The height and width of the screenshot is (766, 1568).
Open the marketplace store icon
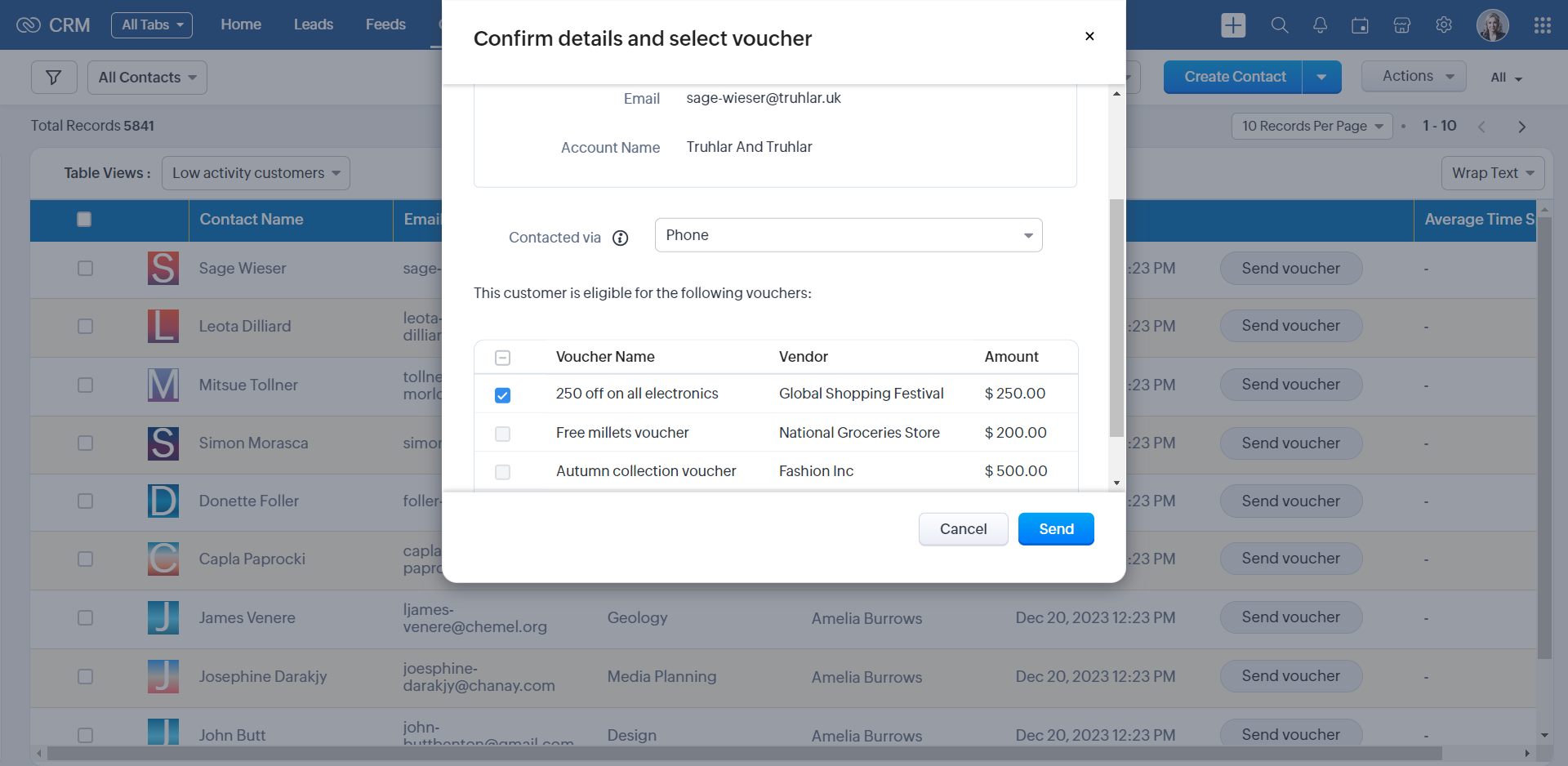[1401, 25]
